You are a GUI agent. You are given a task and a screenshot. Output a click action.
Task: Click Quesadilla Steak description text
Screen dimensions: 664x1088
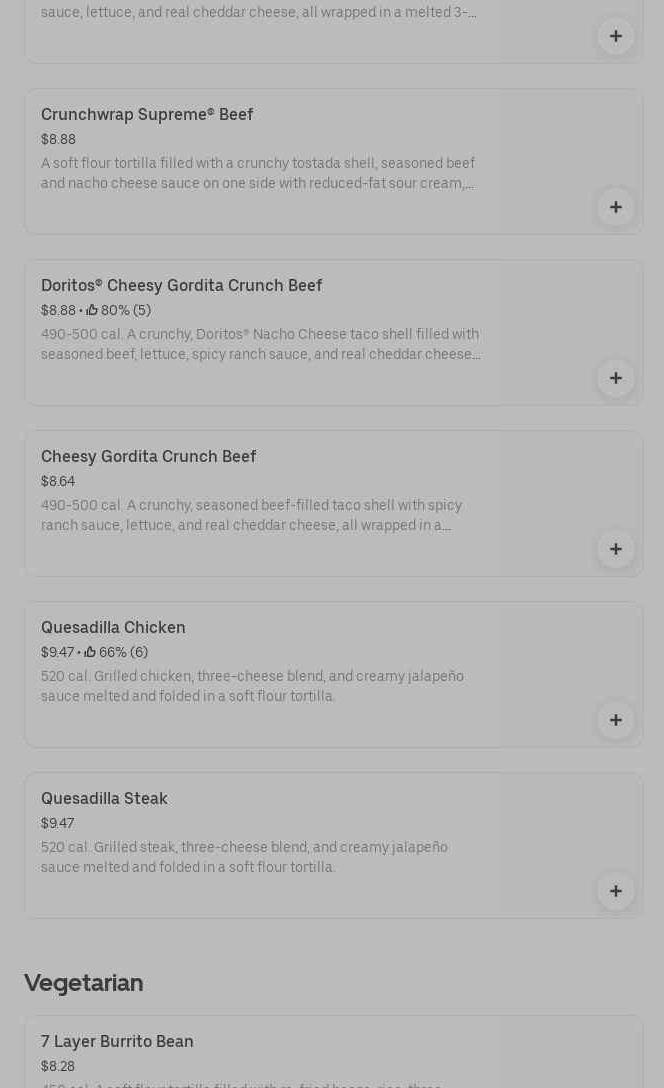point(244,857)
